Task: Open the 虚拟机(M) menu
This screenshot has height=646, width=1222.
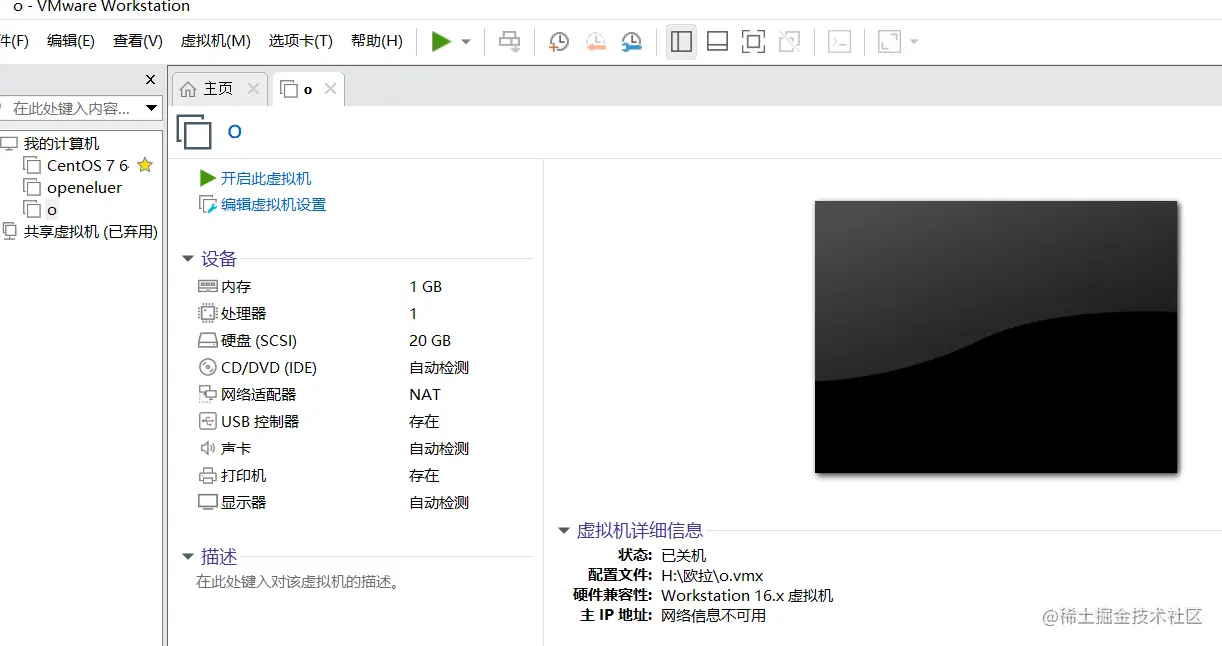Action: (x=216, y=41)
